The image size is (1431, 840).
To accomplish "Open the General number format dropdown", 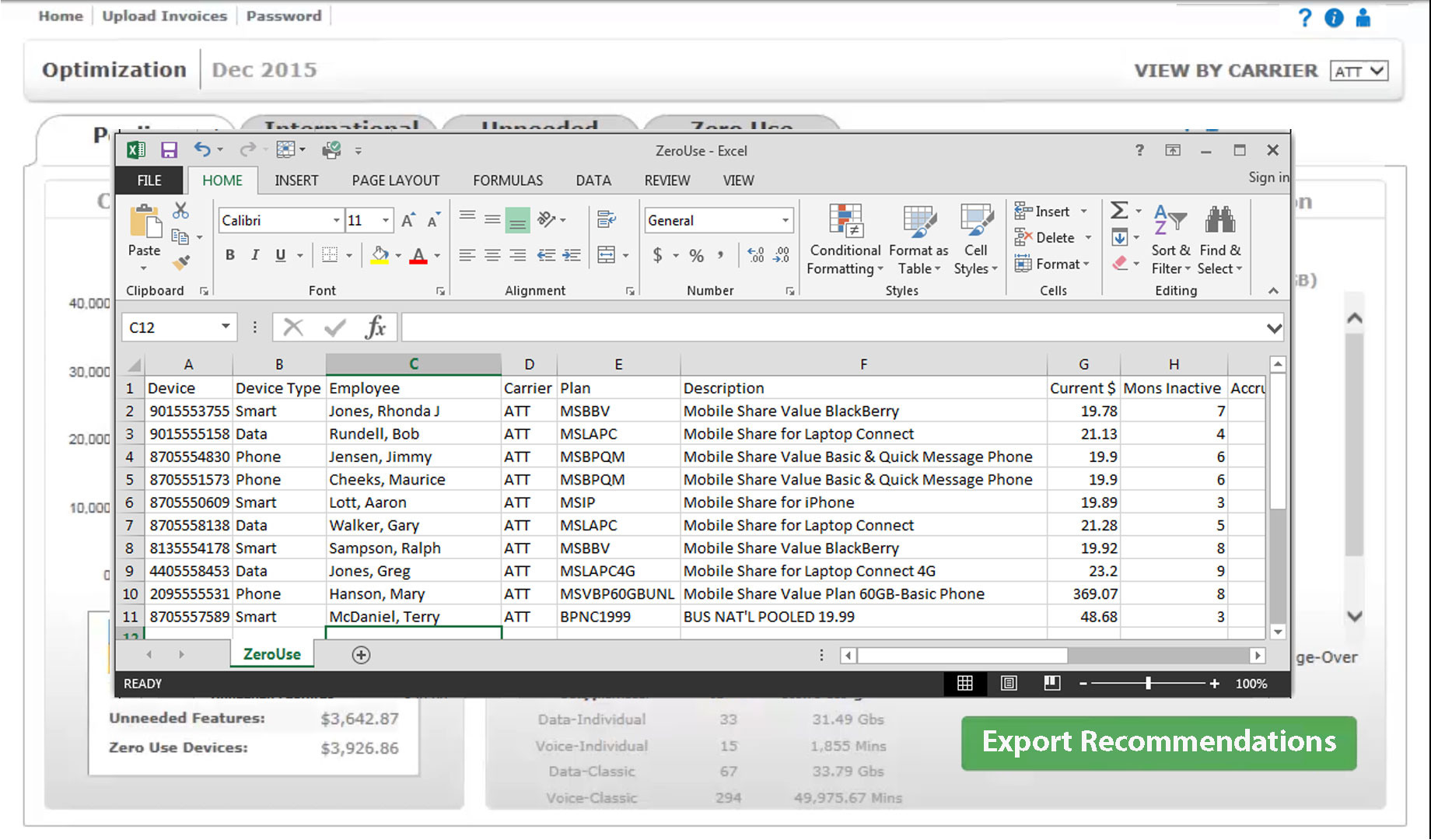I will [785, 220].
